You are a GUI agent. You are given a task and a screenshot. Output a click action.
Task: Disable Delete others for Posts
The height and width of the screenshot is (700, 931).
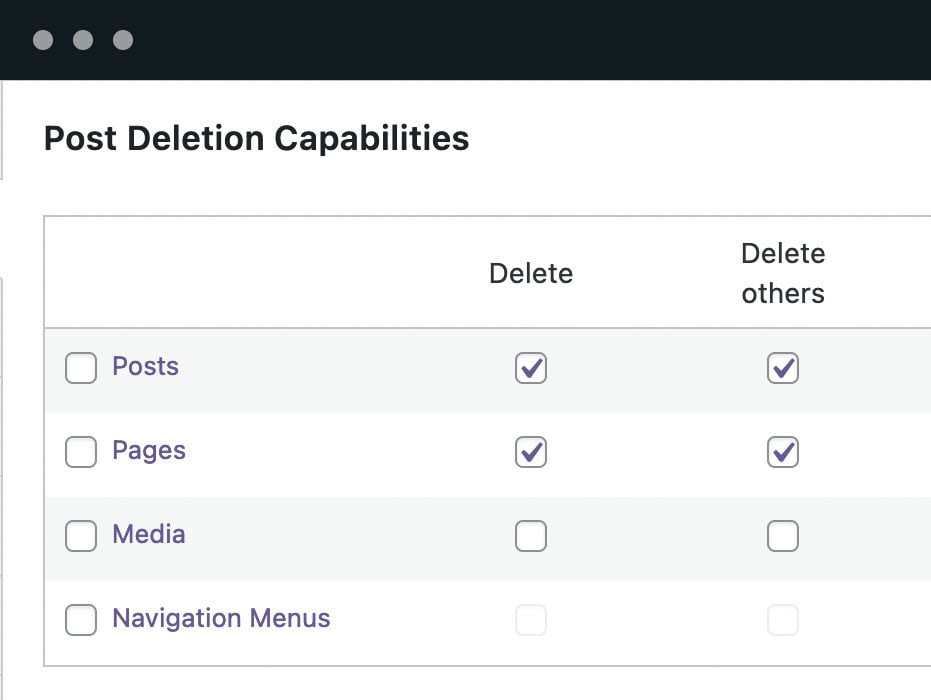tap(783, 368)
